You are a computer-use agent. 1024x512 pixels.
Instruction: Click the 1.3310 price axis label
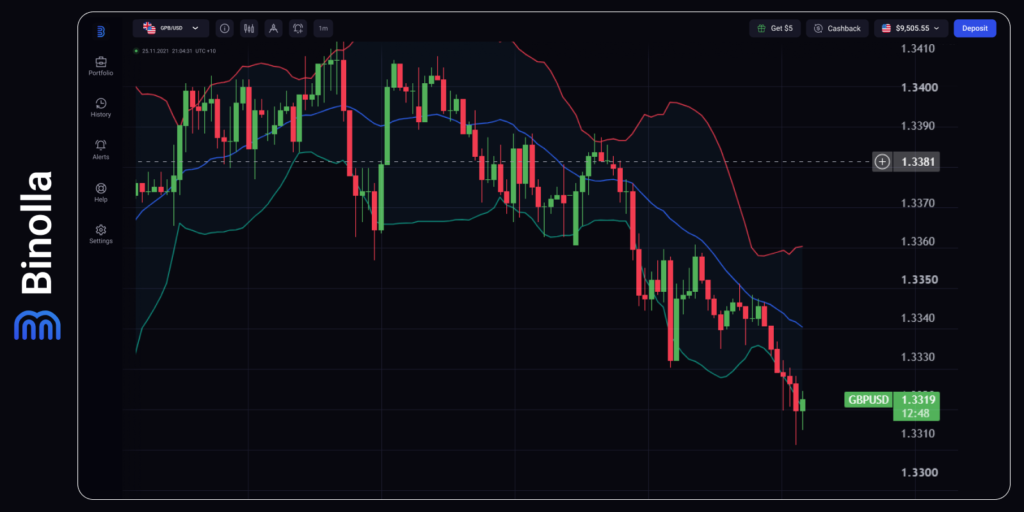[x=918, y=434]
